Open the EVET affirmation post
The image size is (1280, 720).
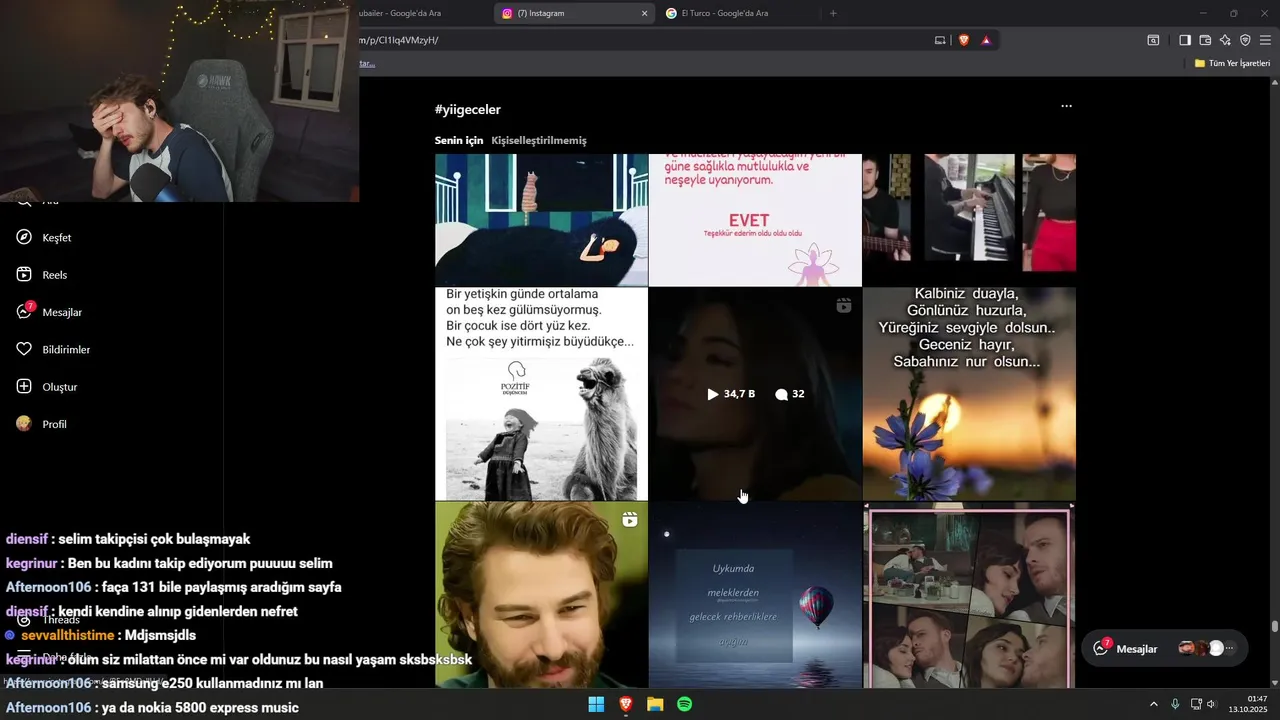coord(755,220)
